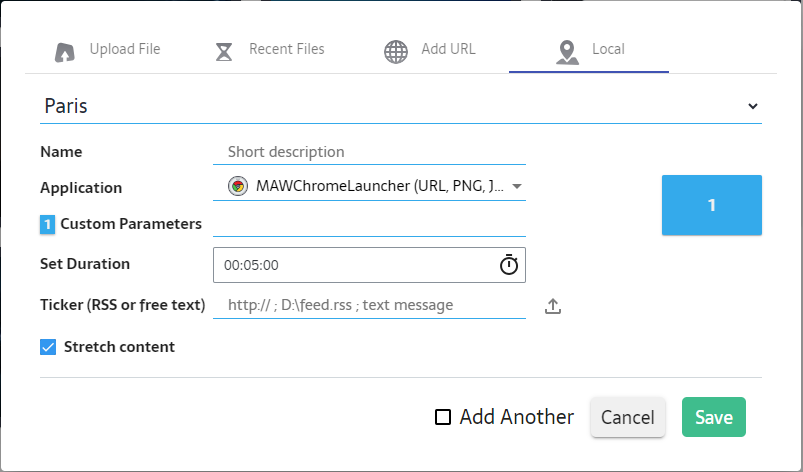Image resolution: width=803 pixels, height=472 pixels.
Task: Expand the Paris location dropdown
Action: click(x=752, y=106)
